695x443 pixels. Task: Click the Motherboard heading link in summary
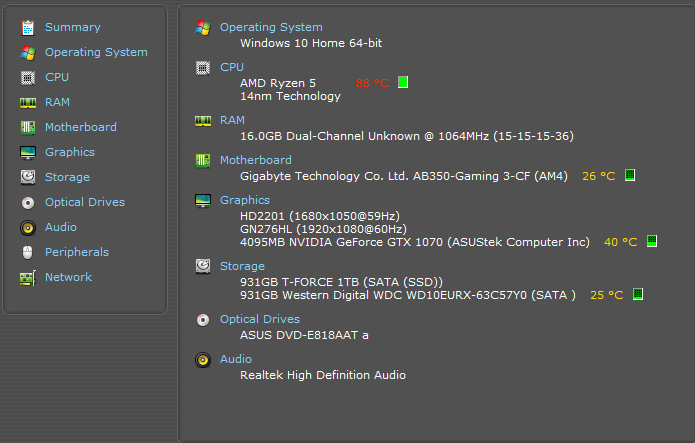(256, 160)
